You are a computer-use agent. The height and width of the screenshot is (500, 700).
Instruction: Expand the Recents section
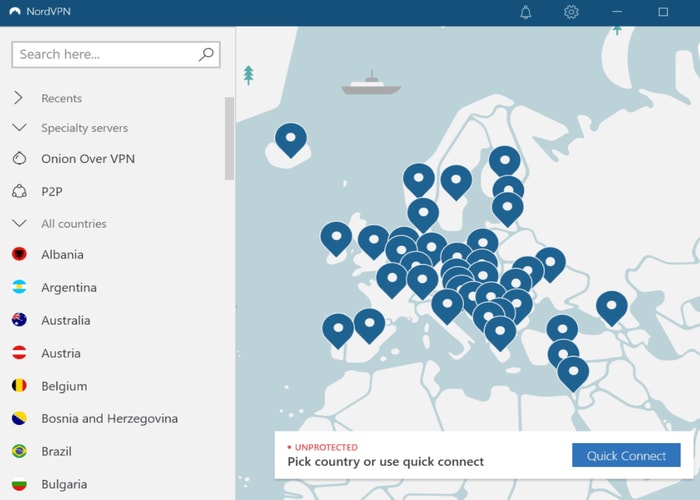pyautogui.click(x=19, y=98)
